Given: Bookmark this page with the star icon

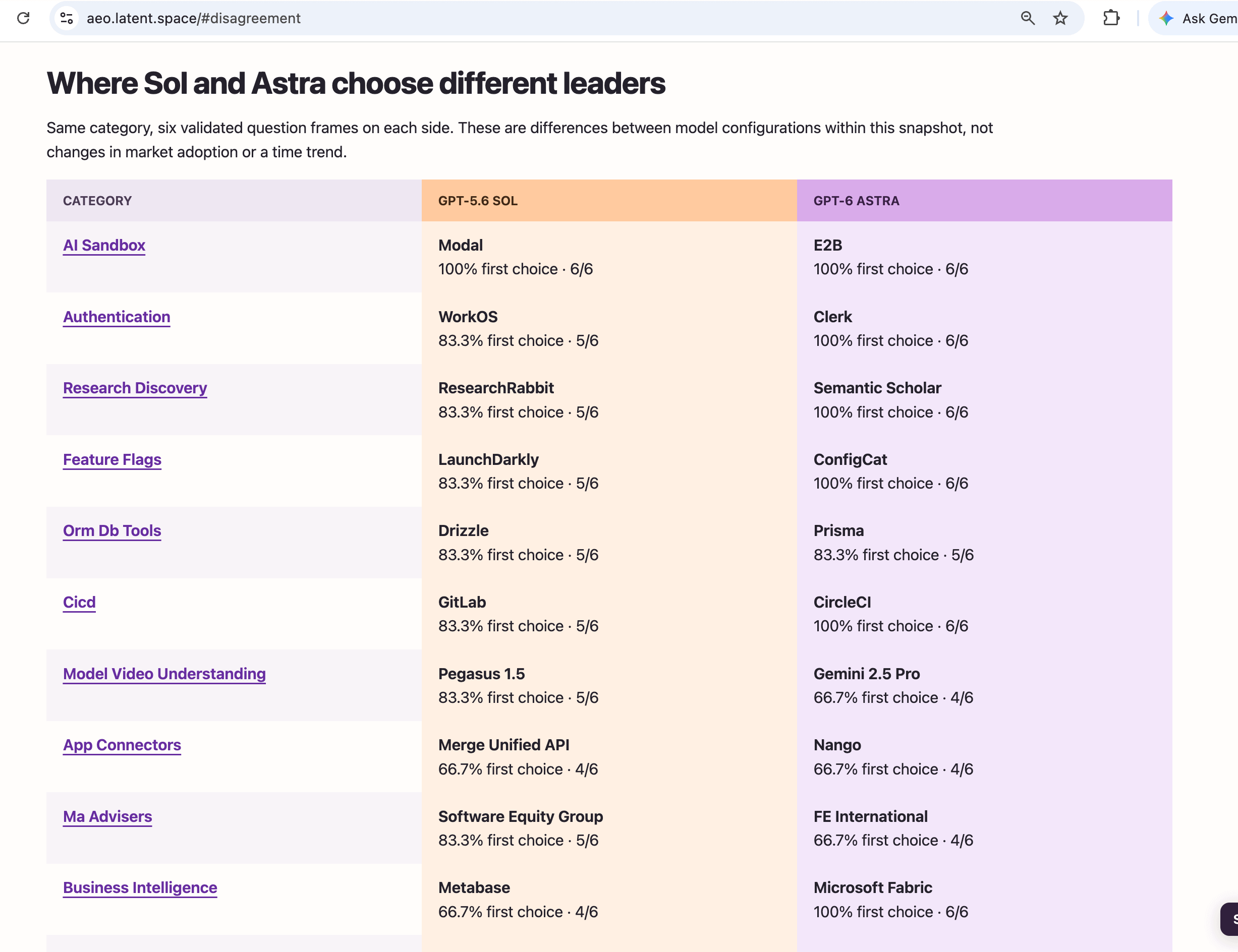Looking at the screenshot, I should [1060, 18].
